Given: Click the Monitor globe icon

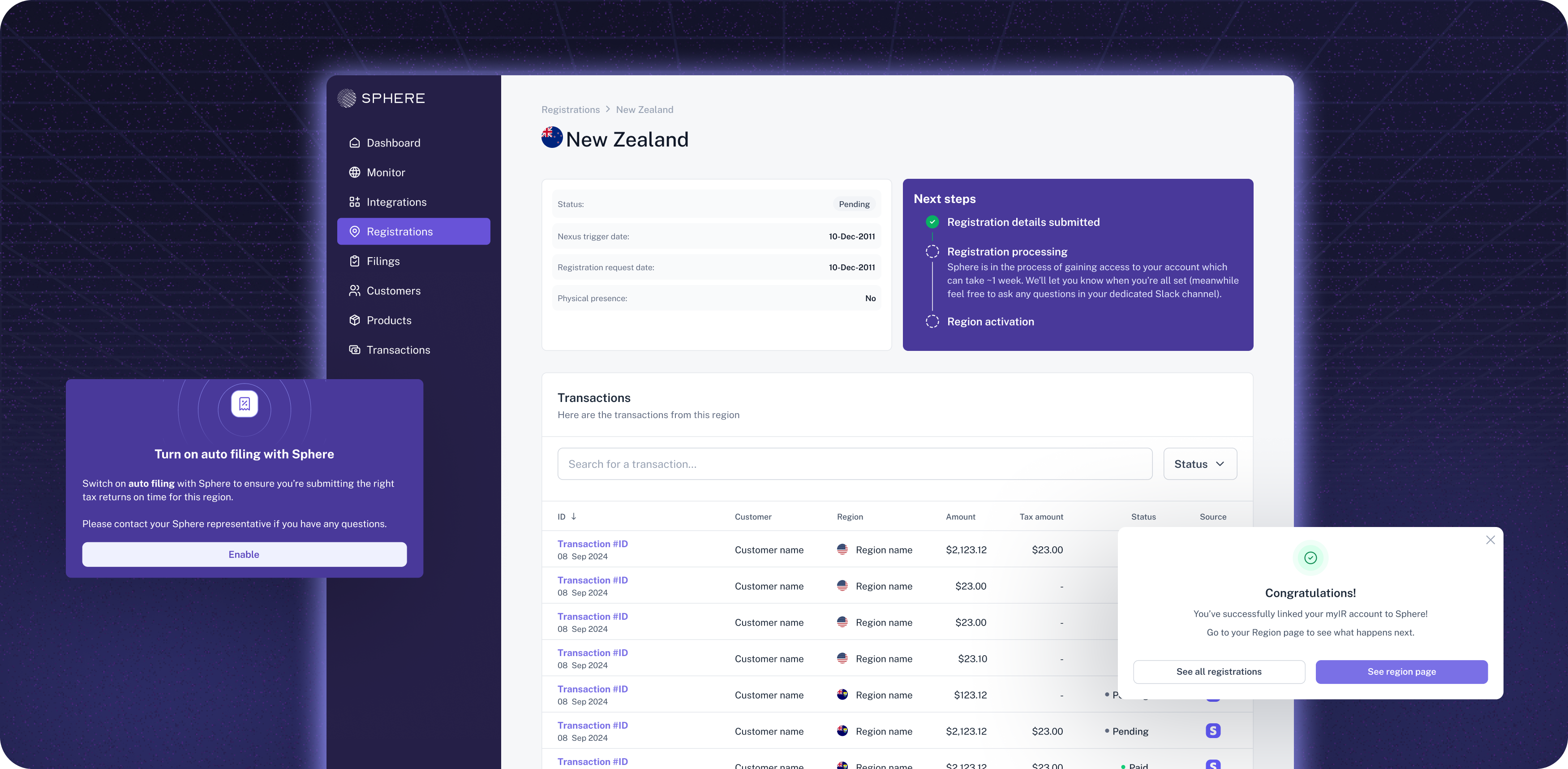Looking at the screenshot, I should click(354, 173).
